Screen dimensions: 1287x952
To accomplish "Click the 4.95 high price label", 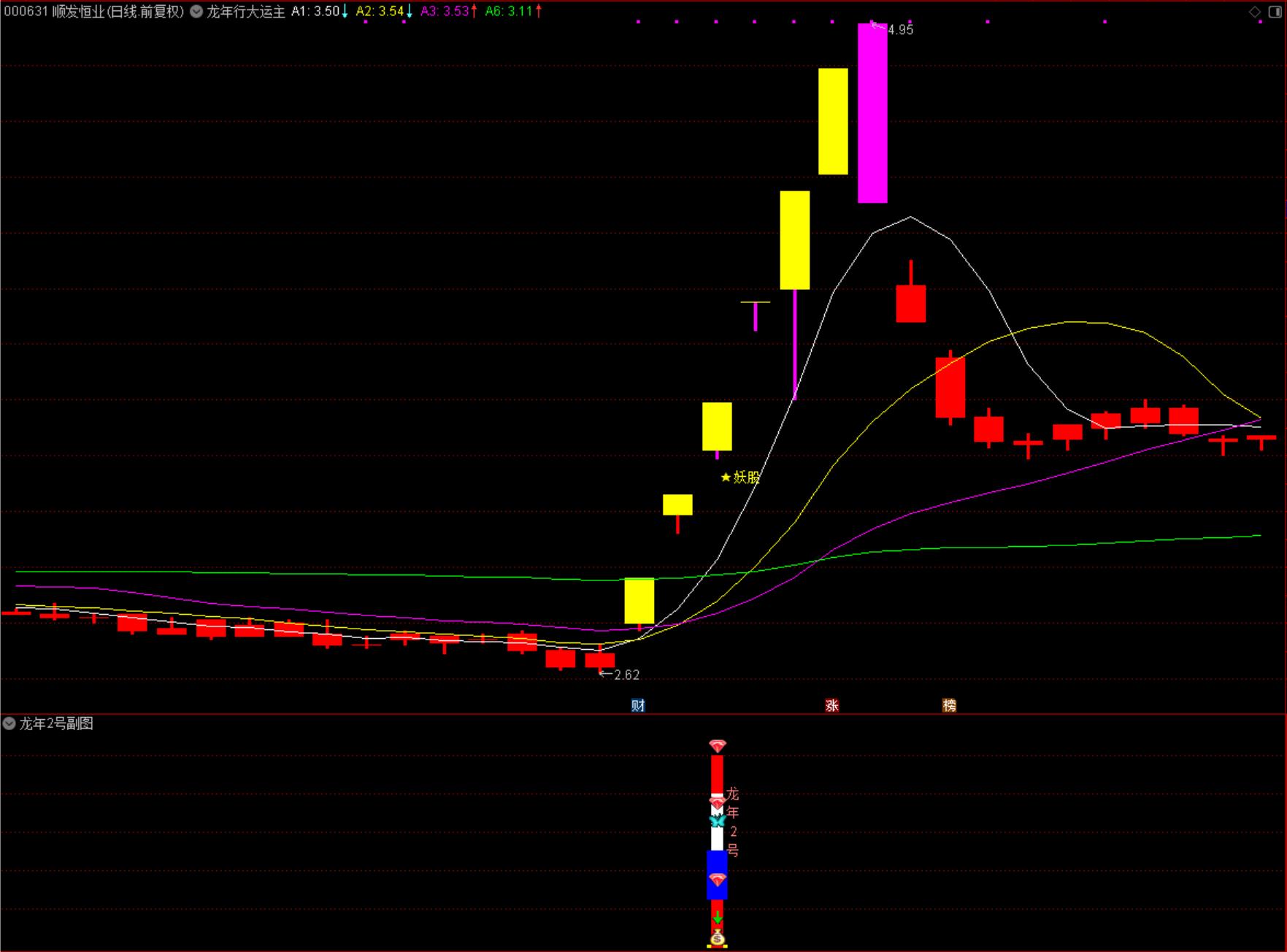I will click(x=900, y=30).
